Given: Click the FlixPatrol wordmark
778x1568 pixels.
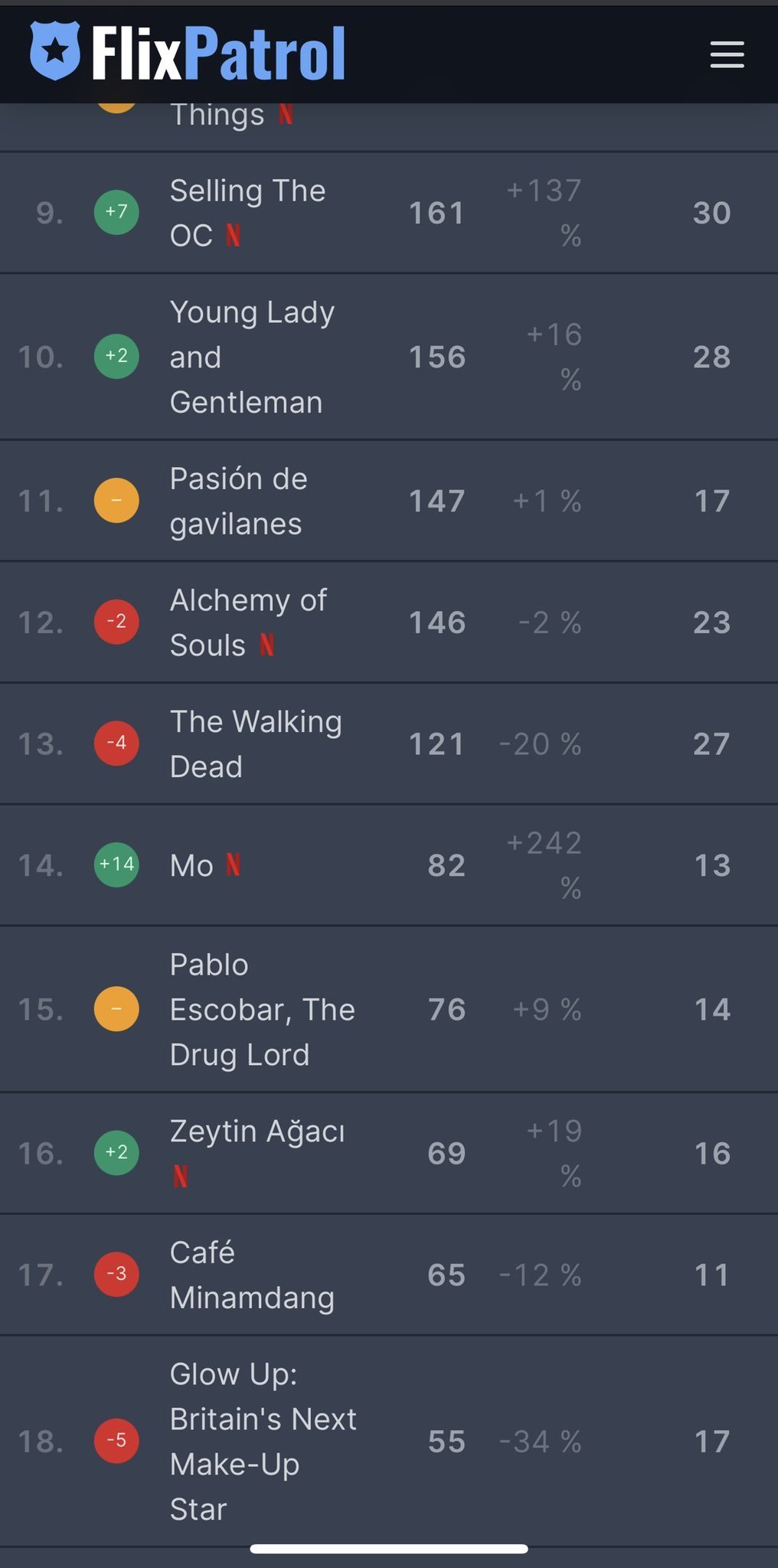Looking at the screenshot, I should [219, 53].
